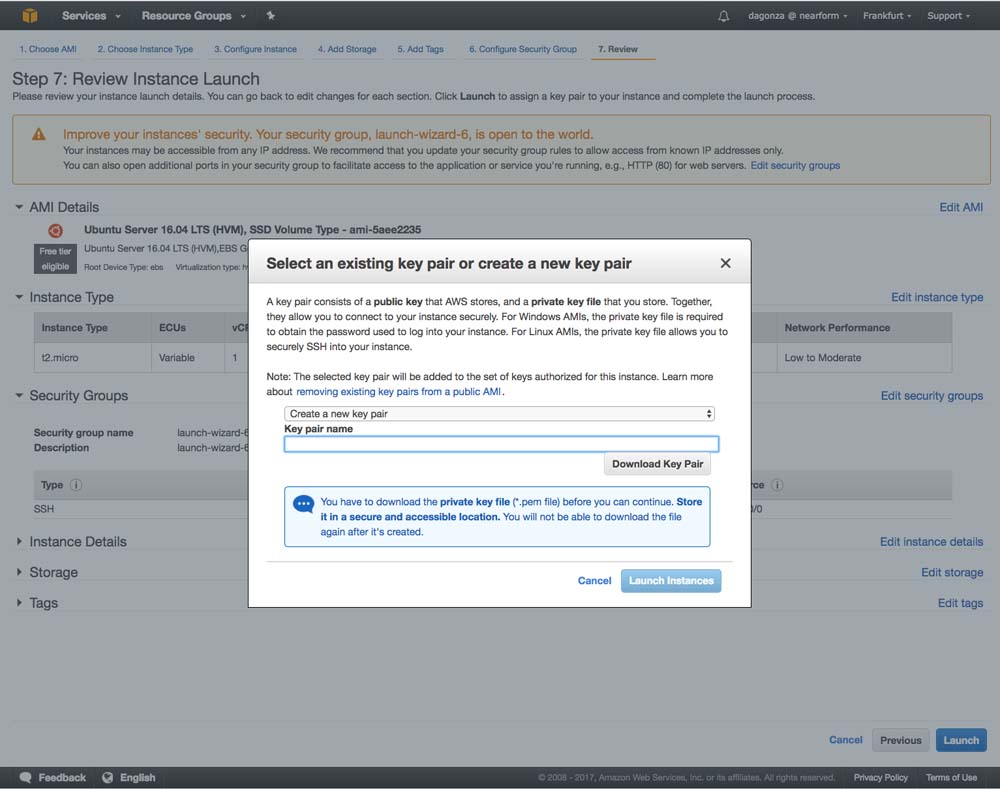Open 'removing existing key pairs from a public AMI' link
The width and height of the screenshot is (1000, 789).
click(x=398, y=392)
